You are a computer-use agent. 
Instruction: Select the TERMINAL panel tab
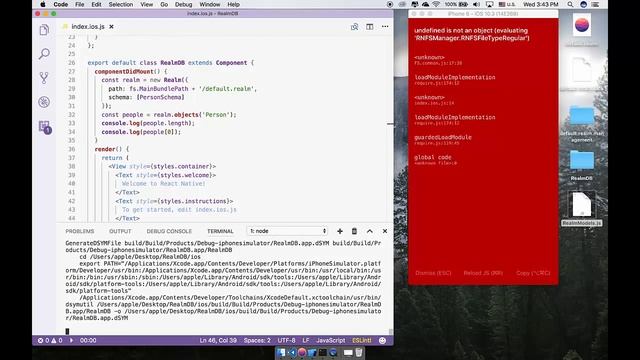(x=220, y=231)
